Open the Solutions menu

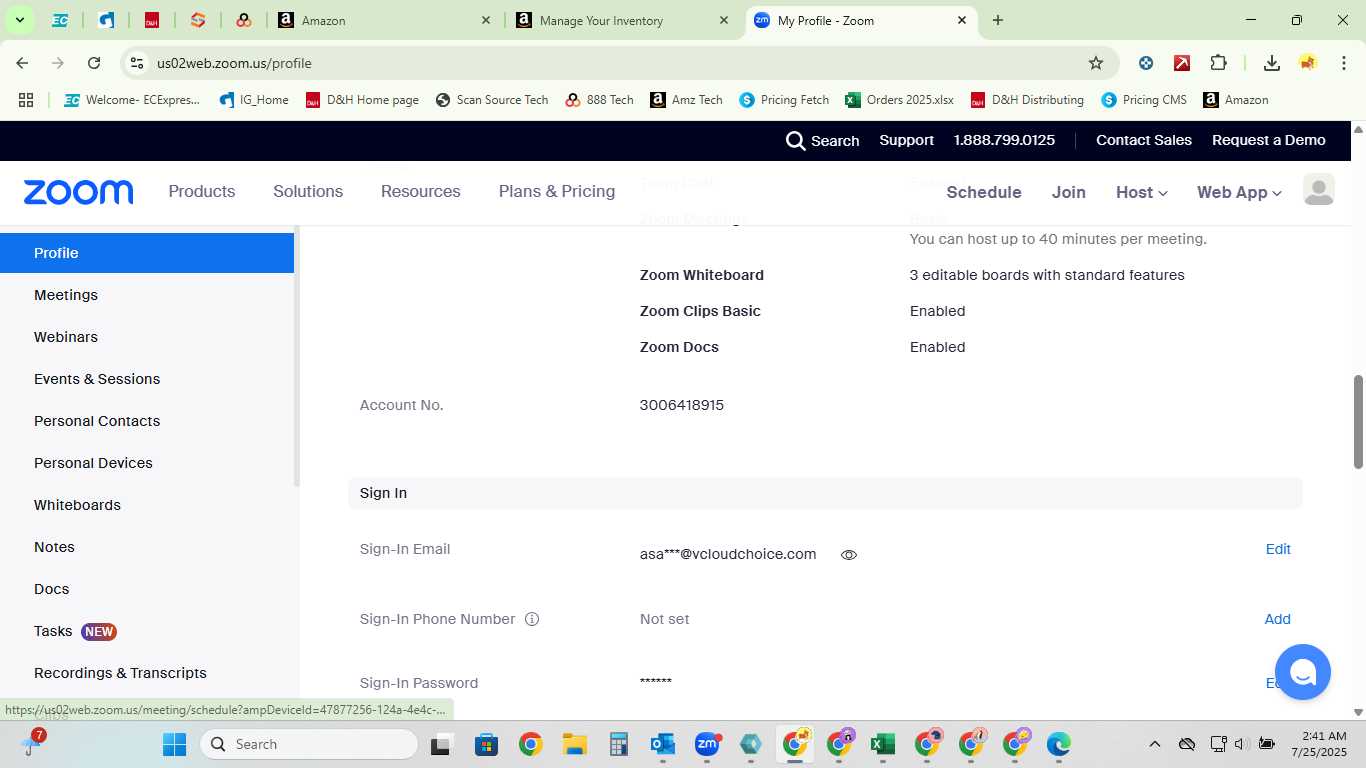pos(308,191)
